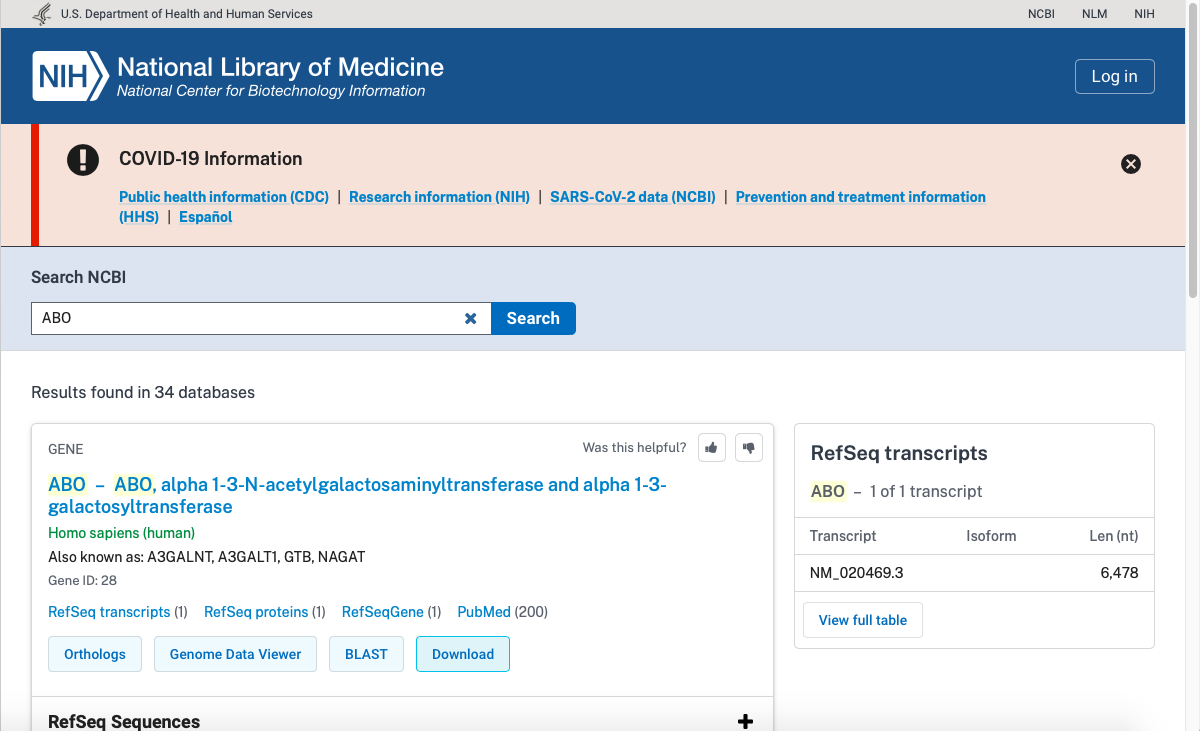Screen dimensions: 1200x731
Task: Click into the Search NCBI input field
Action: [246, 318]
